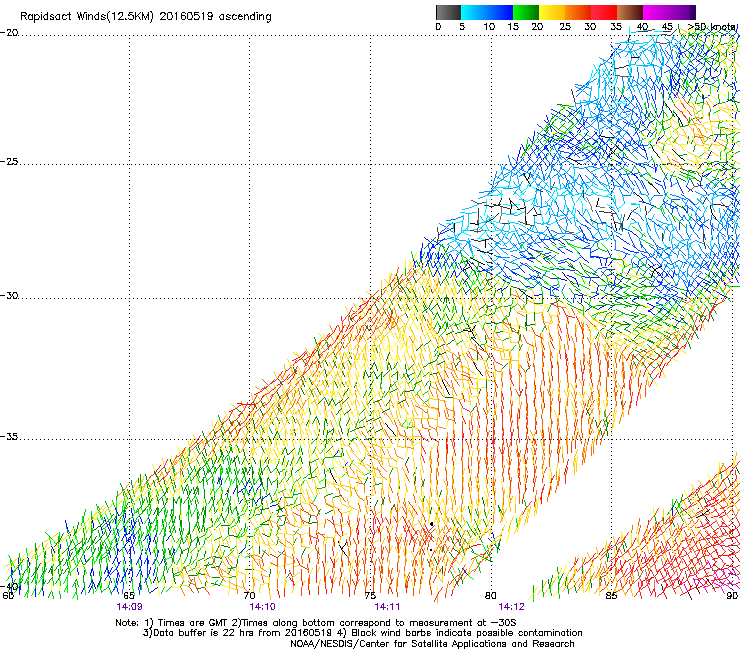Click the -30 latitude axis label
This screenshot has width=740, height=650.
pos(10,295)
